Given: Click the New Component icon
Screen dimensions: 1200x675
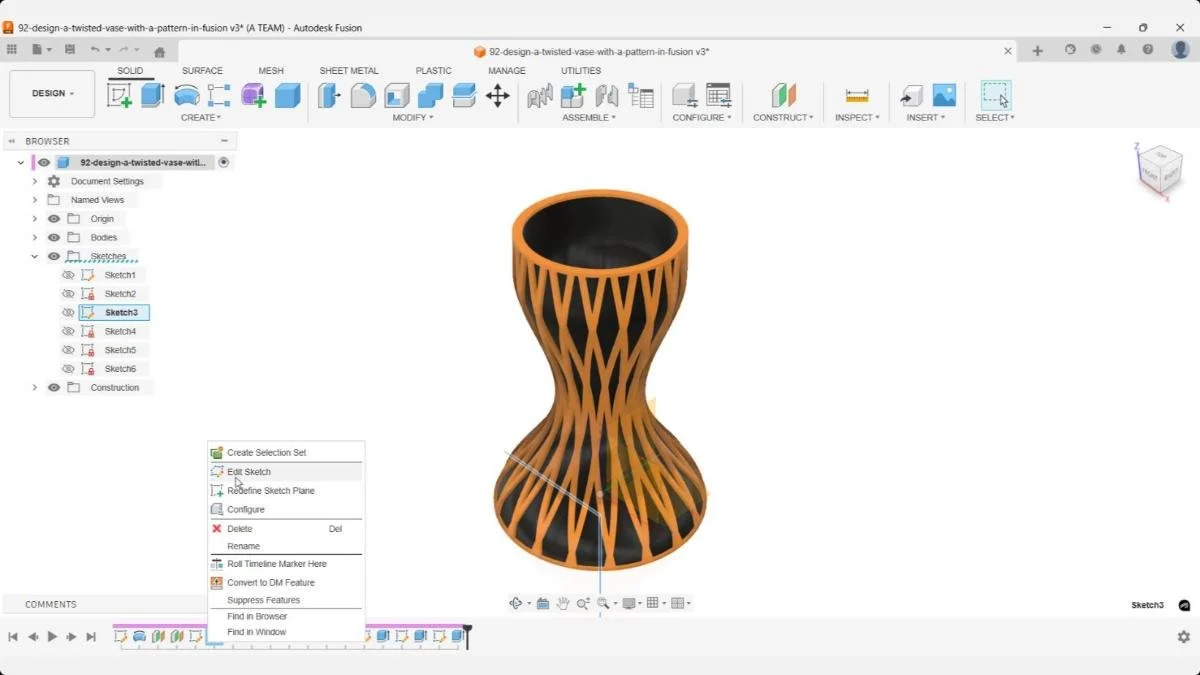Looking at the screenshot, I should tap(573, 95).
